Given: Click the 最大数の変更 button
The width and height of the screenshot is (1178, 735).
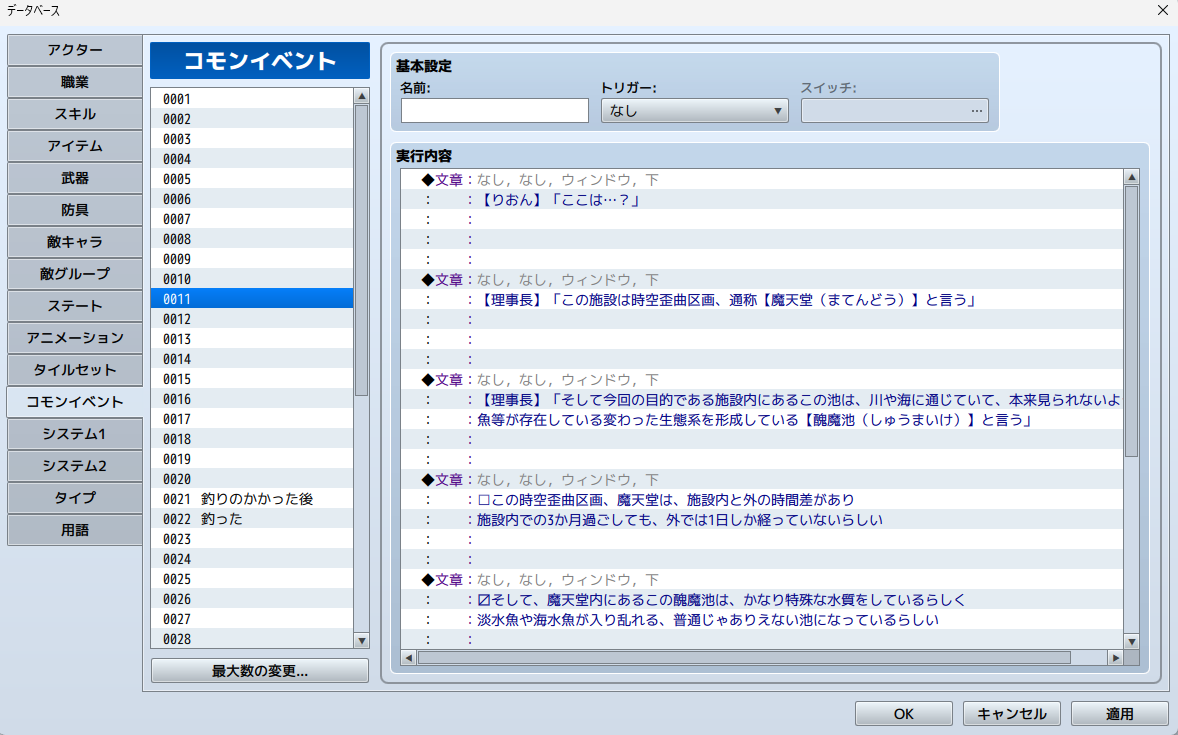Looking at the screenshot, I should point(259,671).
